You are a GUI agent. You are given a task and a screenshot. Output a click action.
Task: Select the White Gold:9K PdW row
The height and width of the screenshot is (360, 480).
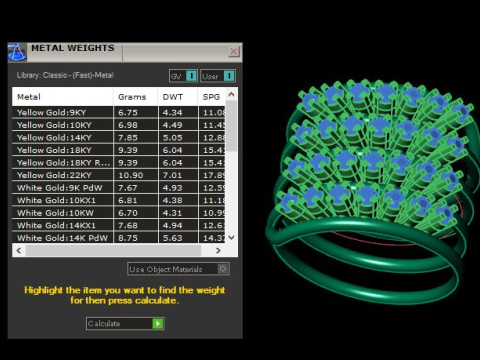(119, 188)
